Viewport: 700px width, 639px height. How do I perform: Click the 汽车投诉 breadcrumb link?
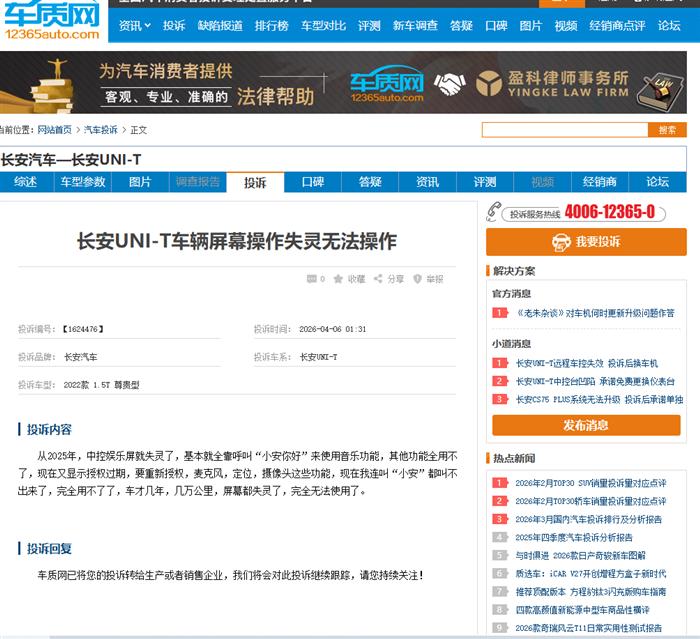[100, 130]
